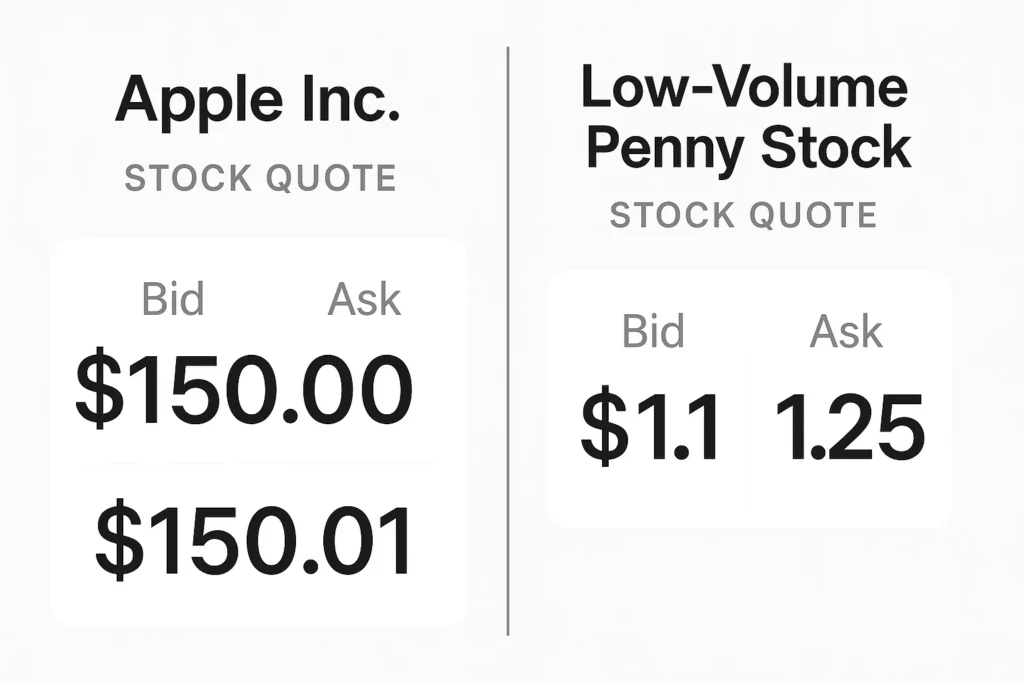Select the $1.1 bid price
Screen dimensions: 1024x683
tap(650, 429)
